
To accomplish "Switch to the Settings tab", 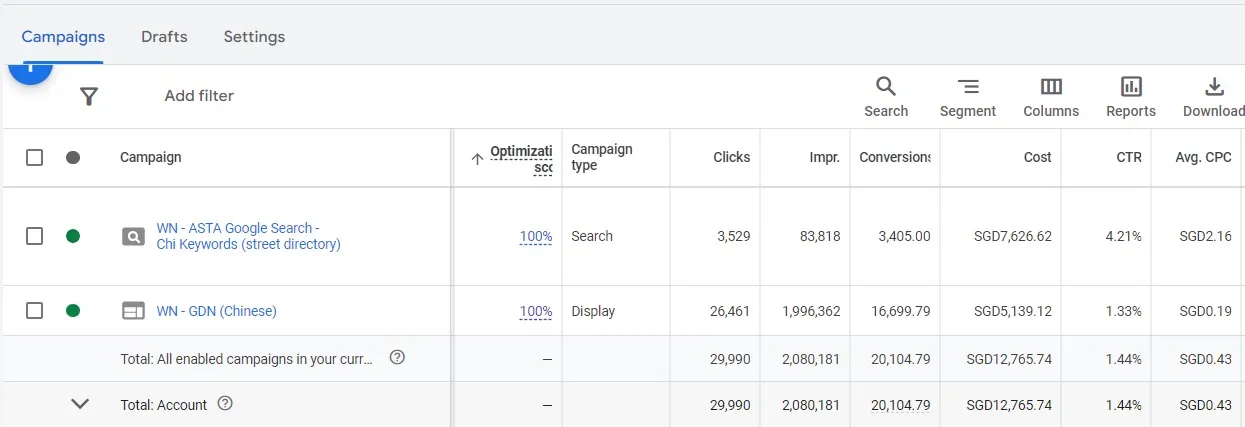I will click(x=254, y=37).
